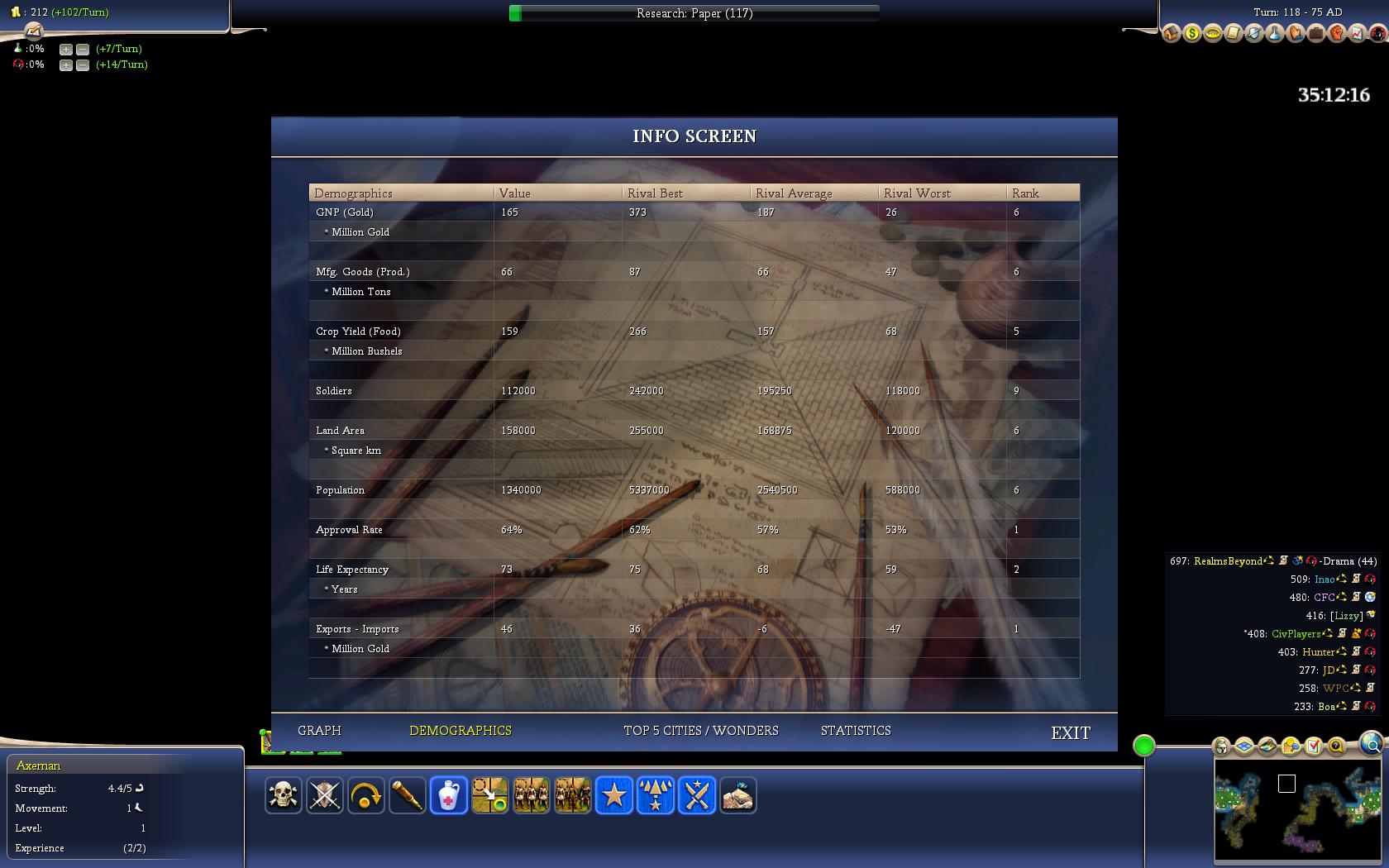Click the spyglass Sentry action icon

407,796
